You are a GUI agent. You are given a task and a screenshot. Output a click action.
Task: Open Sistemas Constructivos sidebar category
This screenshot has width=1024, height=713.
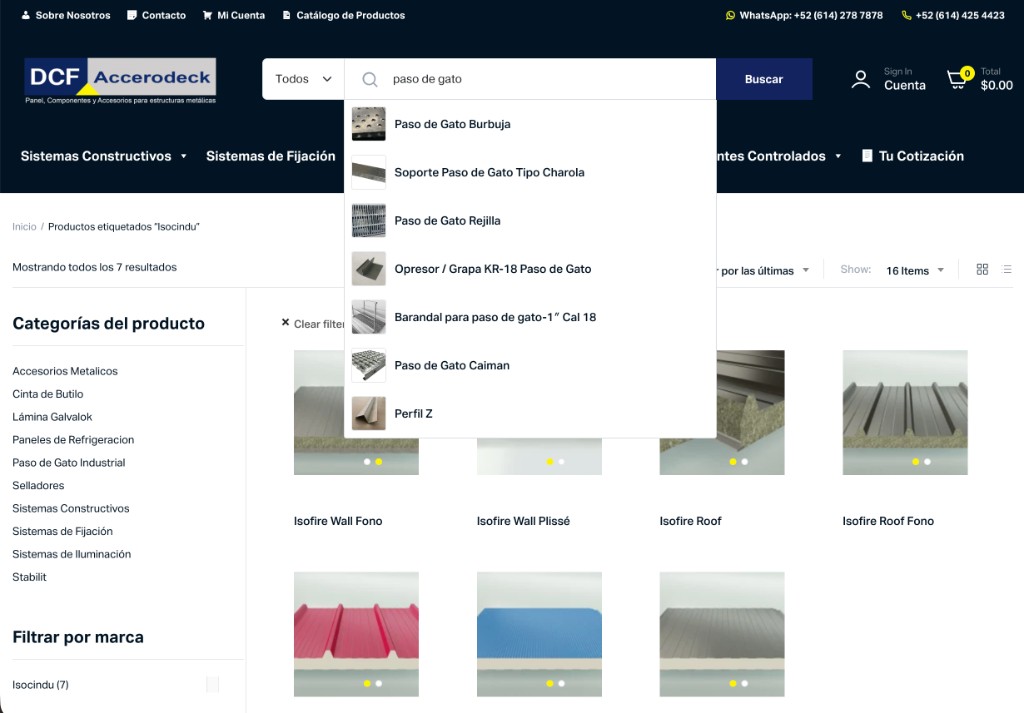71,508
